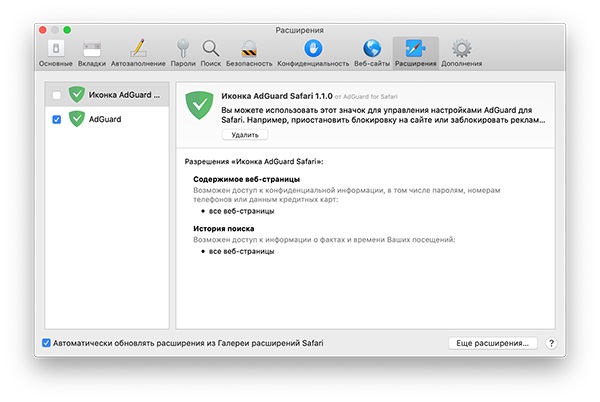Viewport: 600px width, 402px height.
Task: Click the Вкладки tab label
Action: [x=92, y=63]
